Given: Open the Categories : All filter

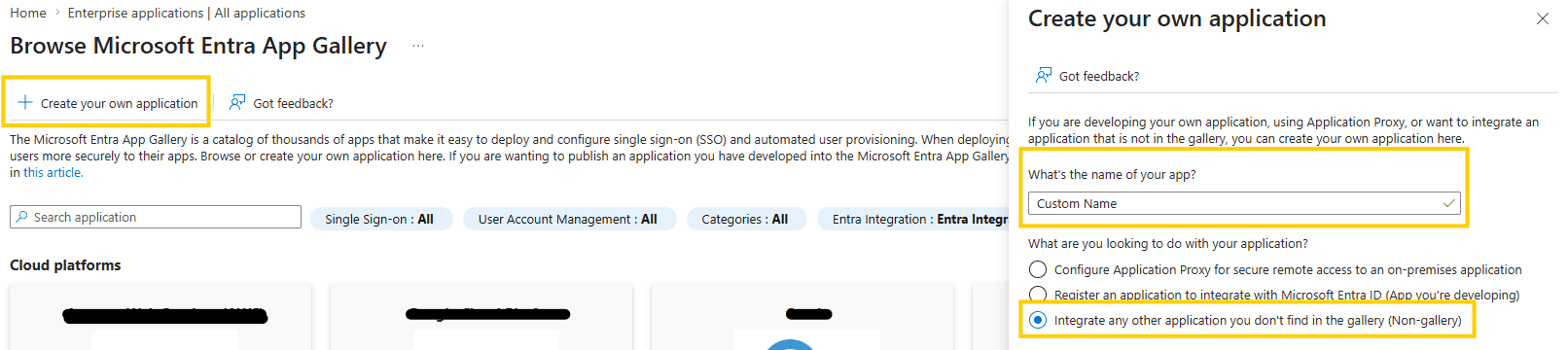Looking at the screenshot, I should pyautogui.click(x=746, y=219).
